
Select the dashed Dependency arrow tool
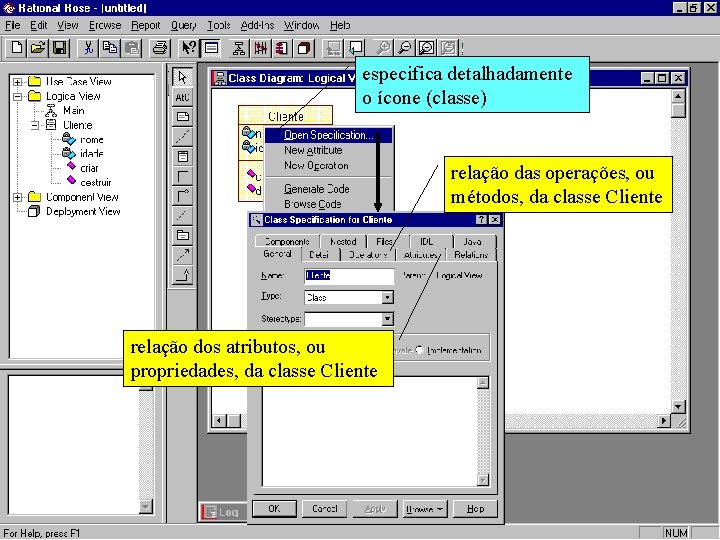(182, 255)
